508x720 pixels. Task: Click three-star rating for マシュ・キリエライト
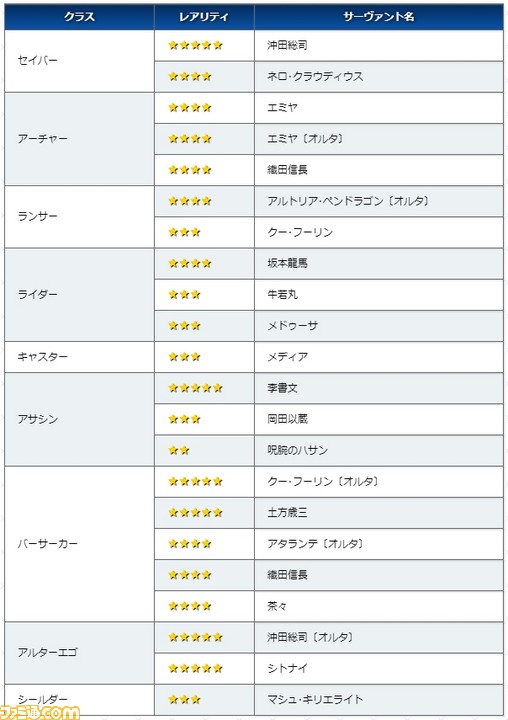click(x=184, y=699)
